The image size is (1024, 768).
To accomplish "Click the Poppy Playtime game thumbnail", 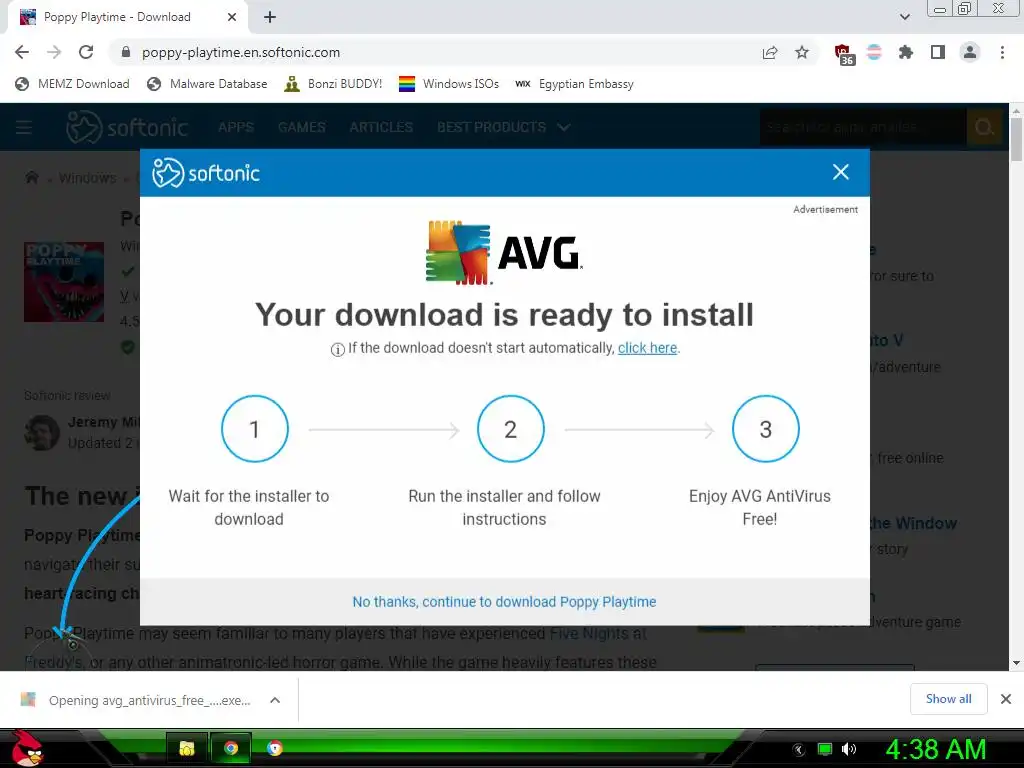I will [x=64, y=282].
